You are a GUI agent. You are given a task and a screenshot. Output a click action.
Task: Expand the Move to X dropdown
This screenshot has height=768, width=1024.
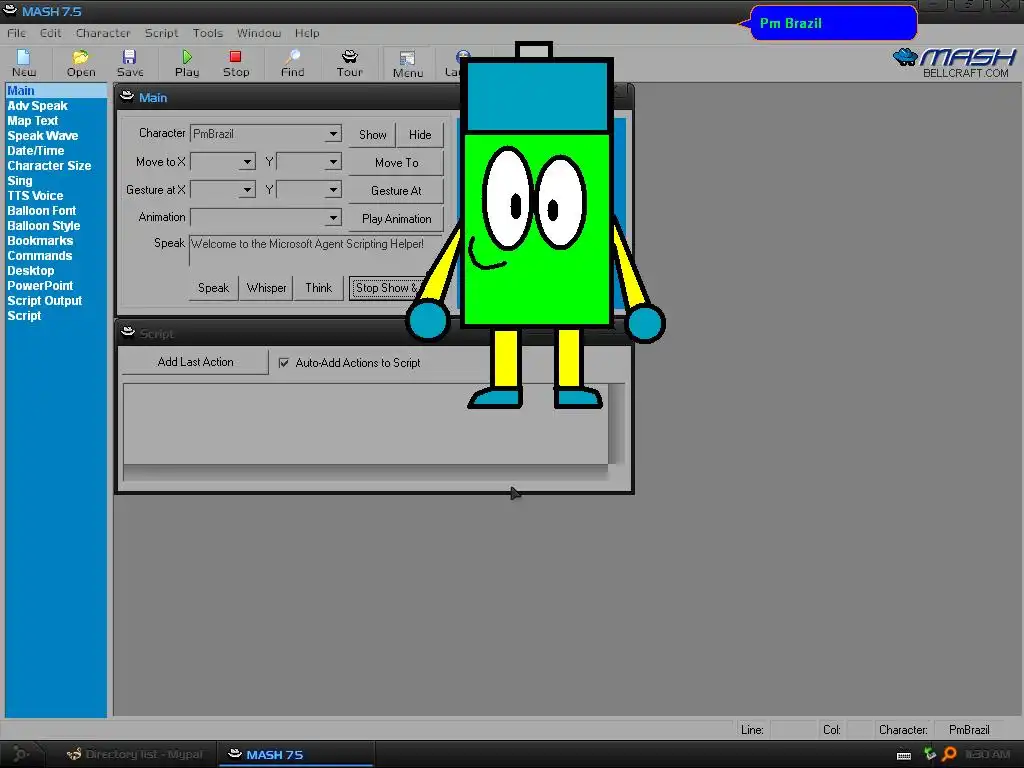(247, 162)
